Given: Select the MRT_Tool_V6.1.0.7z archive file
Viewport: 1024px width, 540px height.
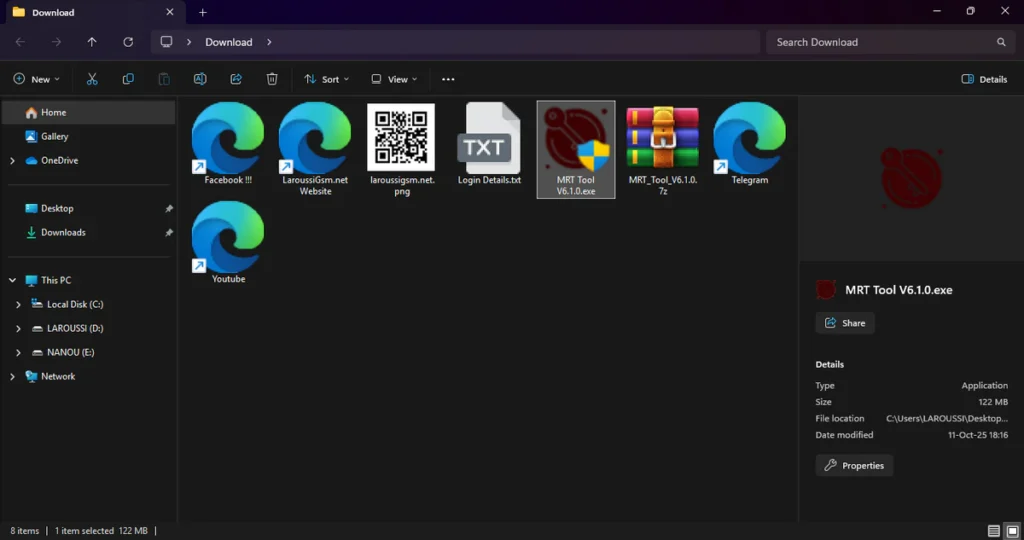Looking at the screenshot, I should (x=662, y=149).
